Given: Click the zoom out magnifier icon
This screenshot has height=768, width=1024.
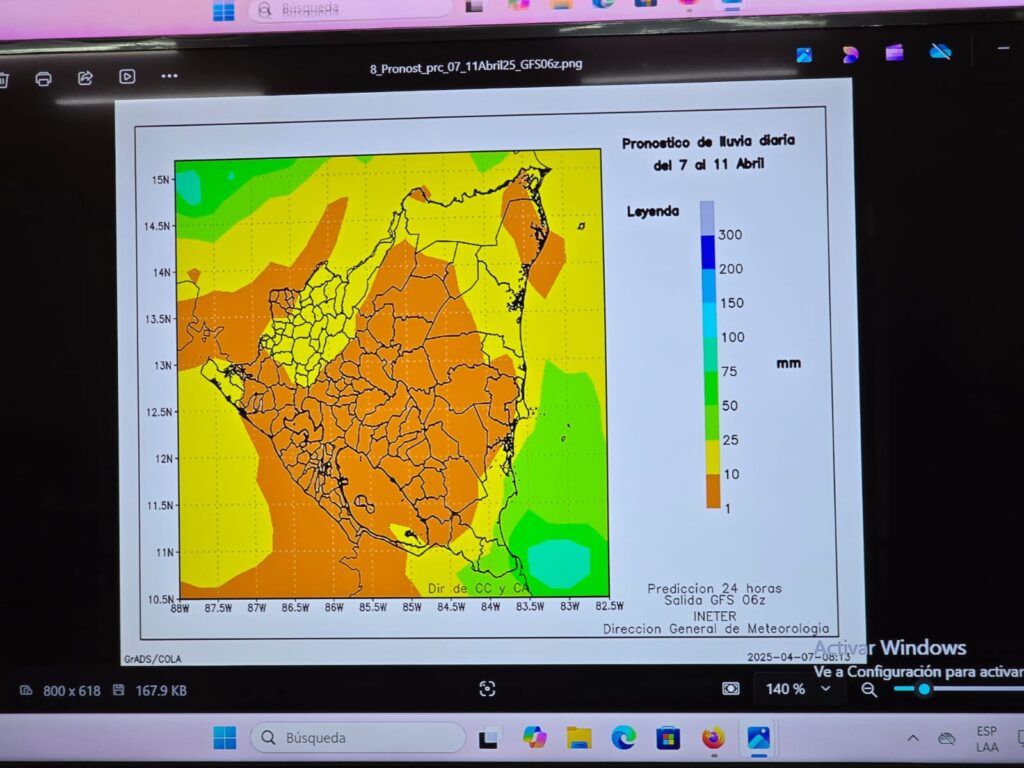Looking at the screenshot, I should [869, 689].
